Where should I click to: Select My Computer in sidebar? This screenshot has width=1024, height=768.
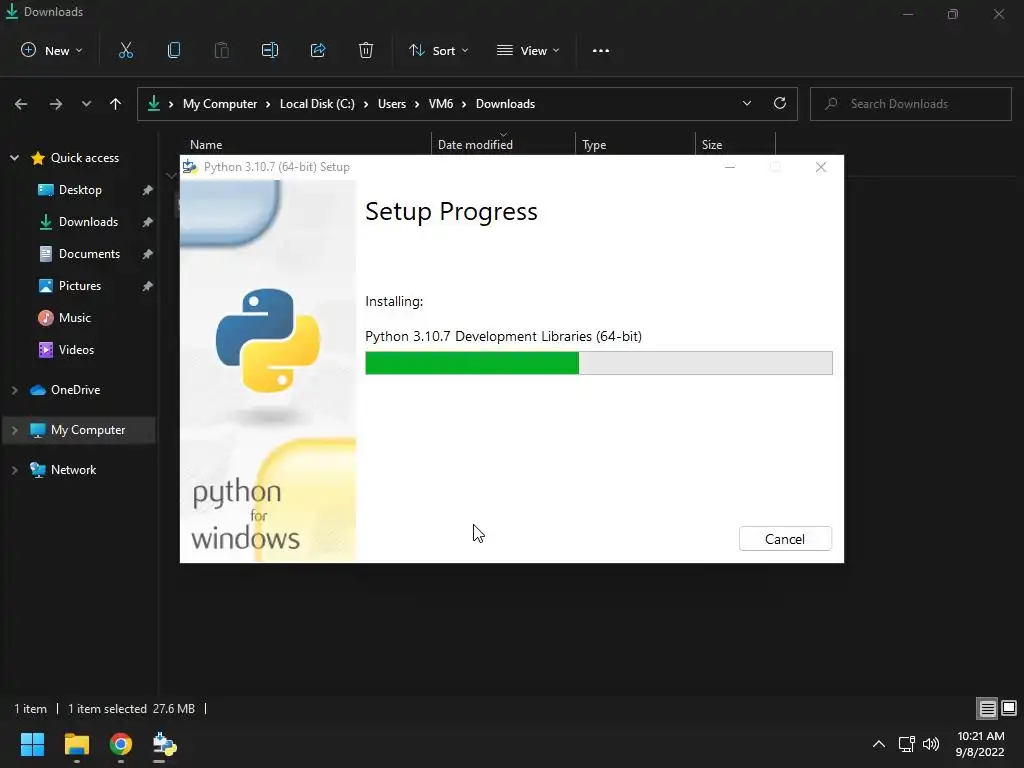[88, 430]
